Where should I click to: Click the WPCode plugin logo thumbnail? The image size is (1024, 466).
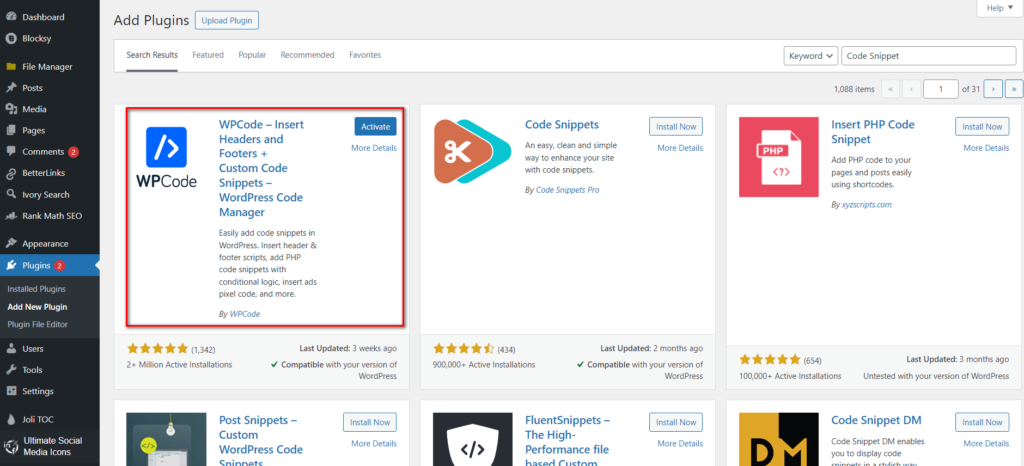[x=167, y=157]
